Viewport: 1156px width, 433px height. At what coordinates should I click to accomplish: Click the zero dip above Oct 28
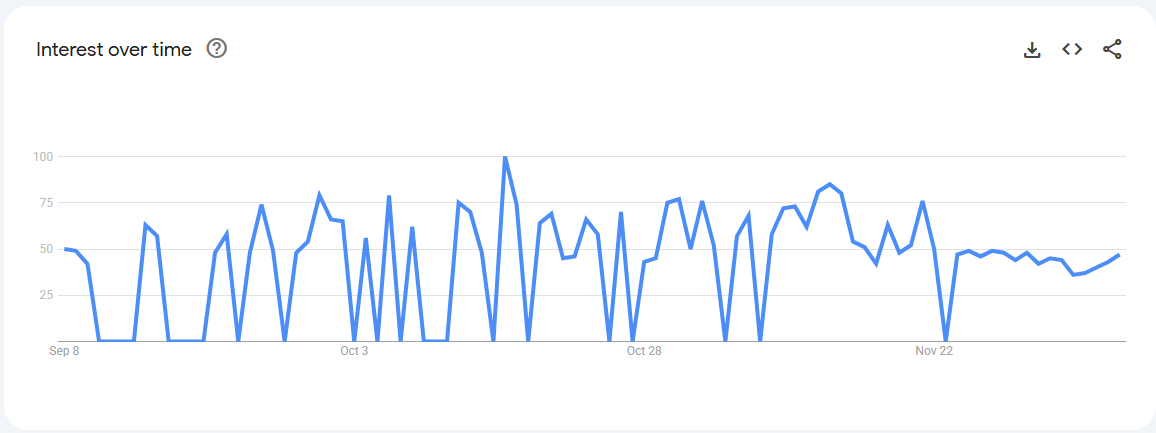point(633,340)
